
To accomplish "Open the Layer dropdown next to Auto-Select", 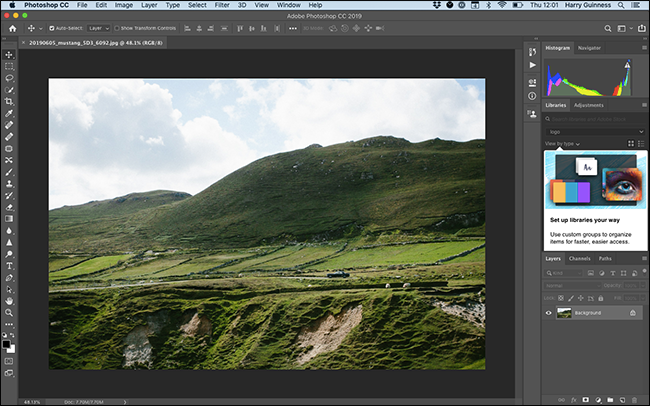I will [x=100, y=29].
